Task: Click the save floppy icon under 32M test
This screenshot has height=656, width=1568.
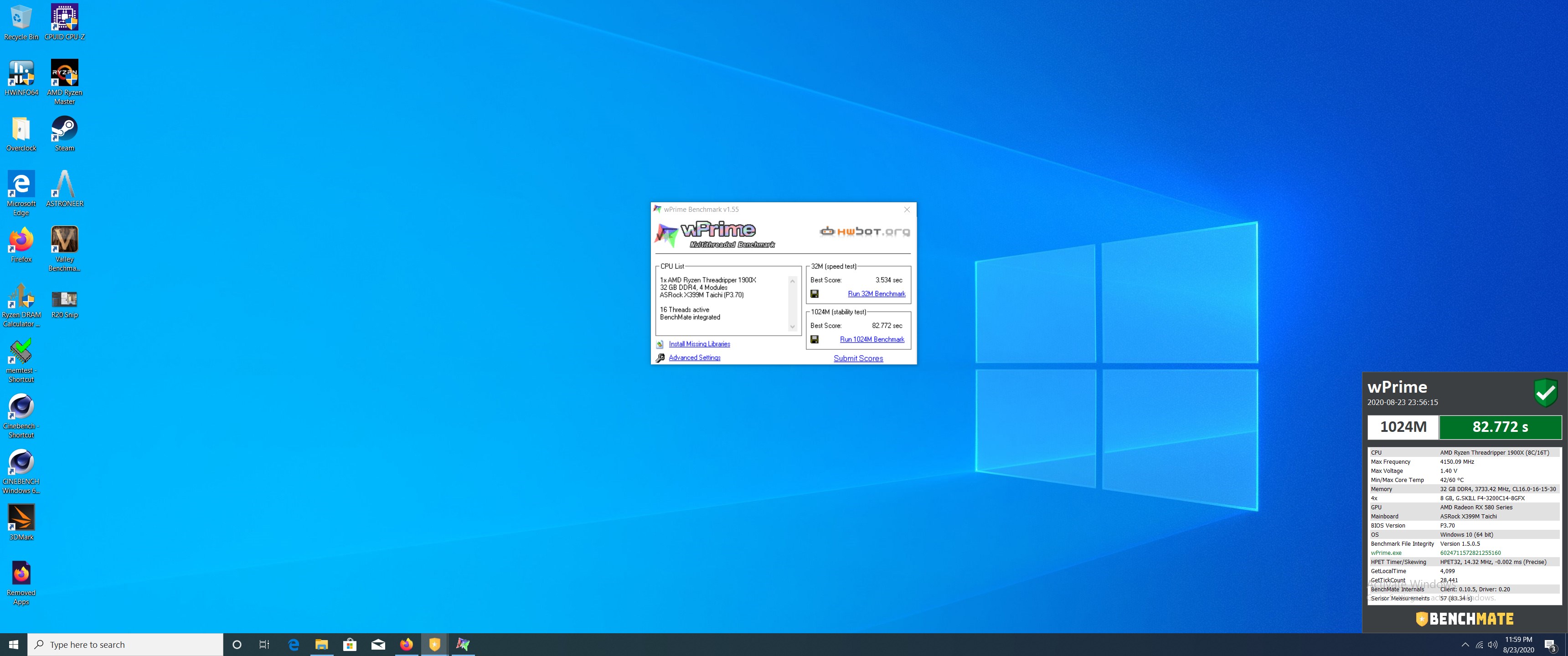Action: coord(815,294)
